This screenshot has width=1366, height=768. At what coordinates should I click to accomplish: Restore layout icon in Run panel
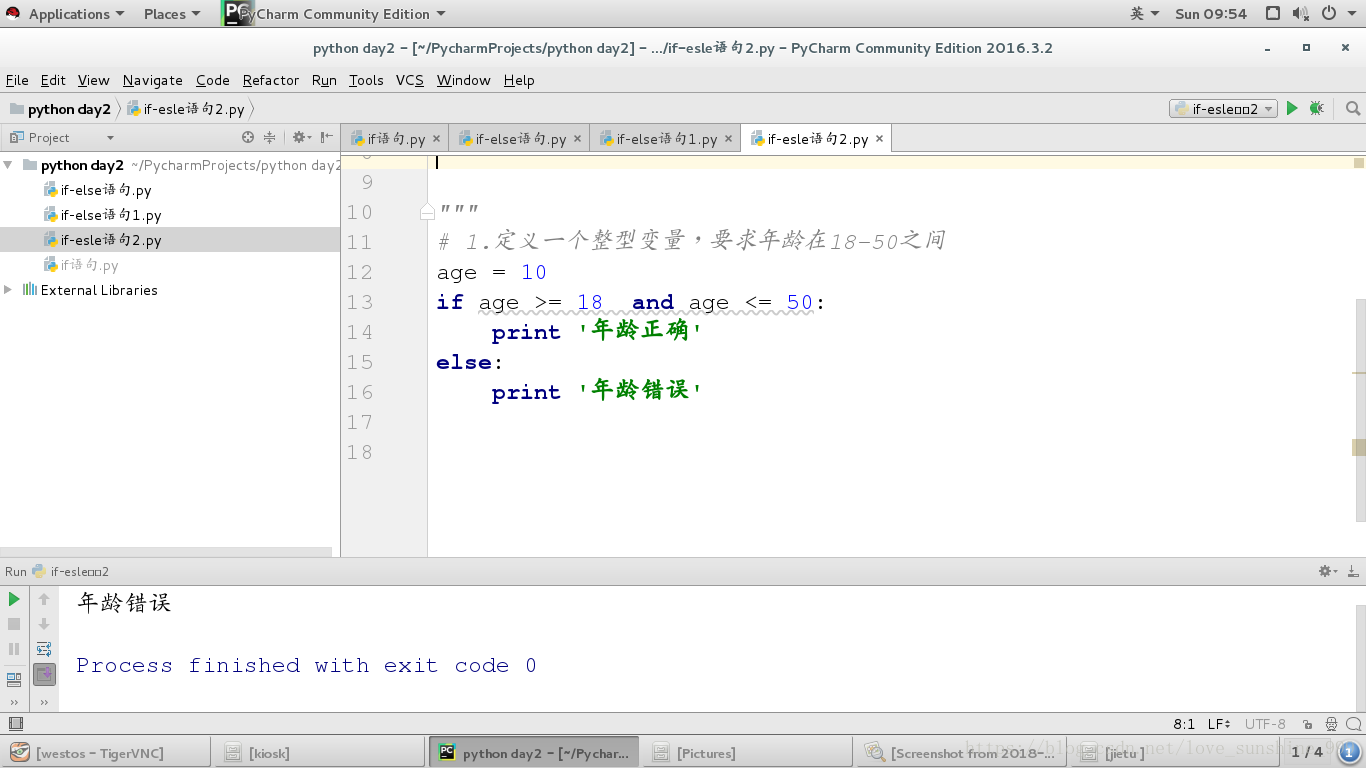tap(14, 680)
